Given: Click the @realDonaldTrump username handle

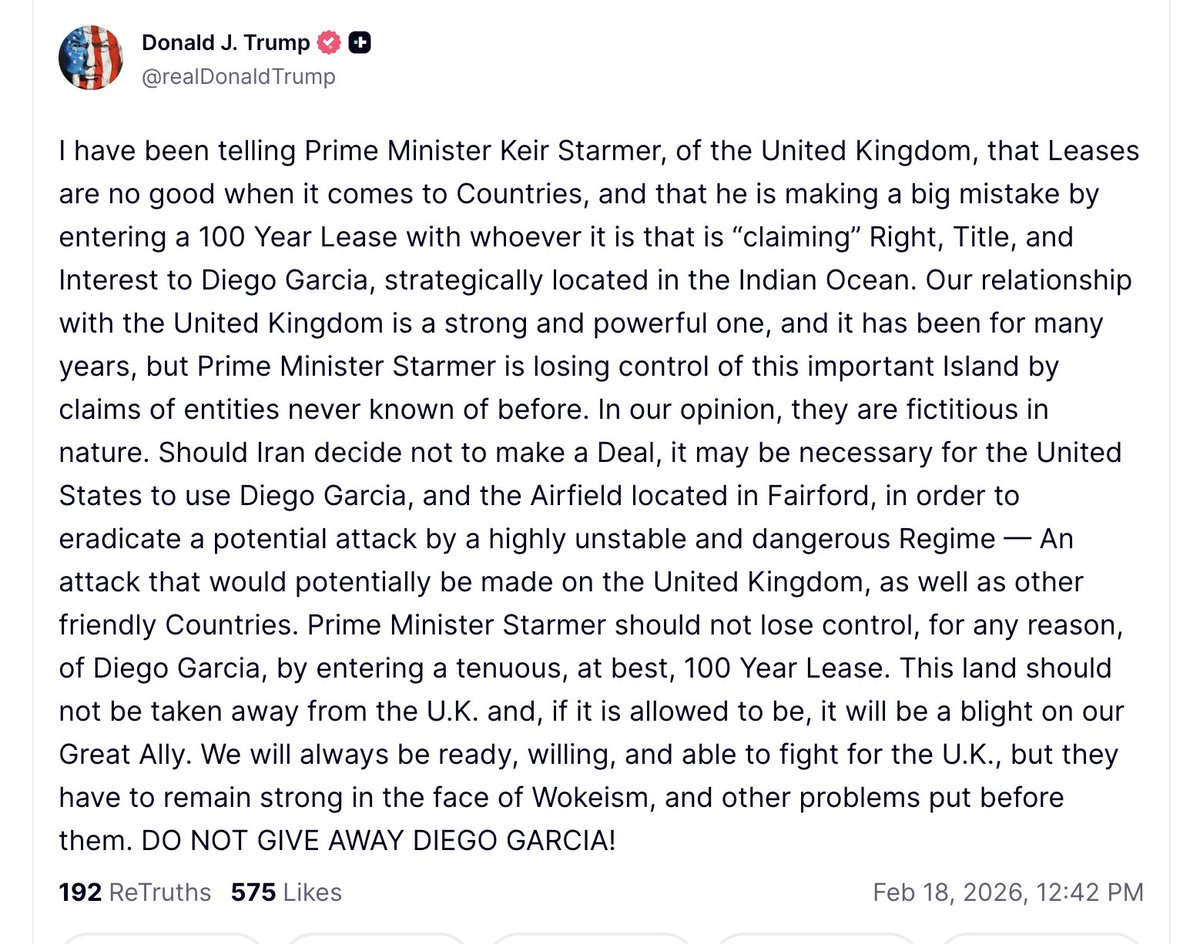Looking at the screenshot, I should point(240,76).
